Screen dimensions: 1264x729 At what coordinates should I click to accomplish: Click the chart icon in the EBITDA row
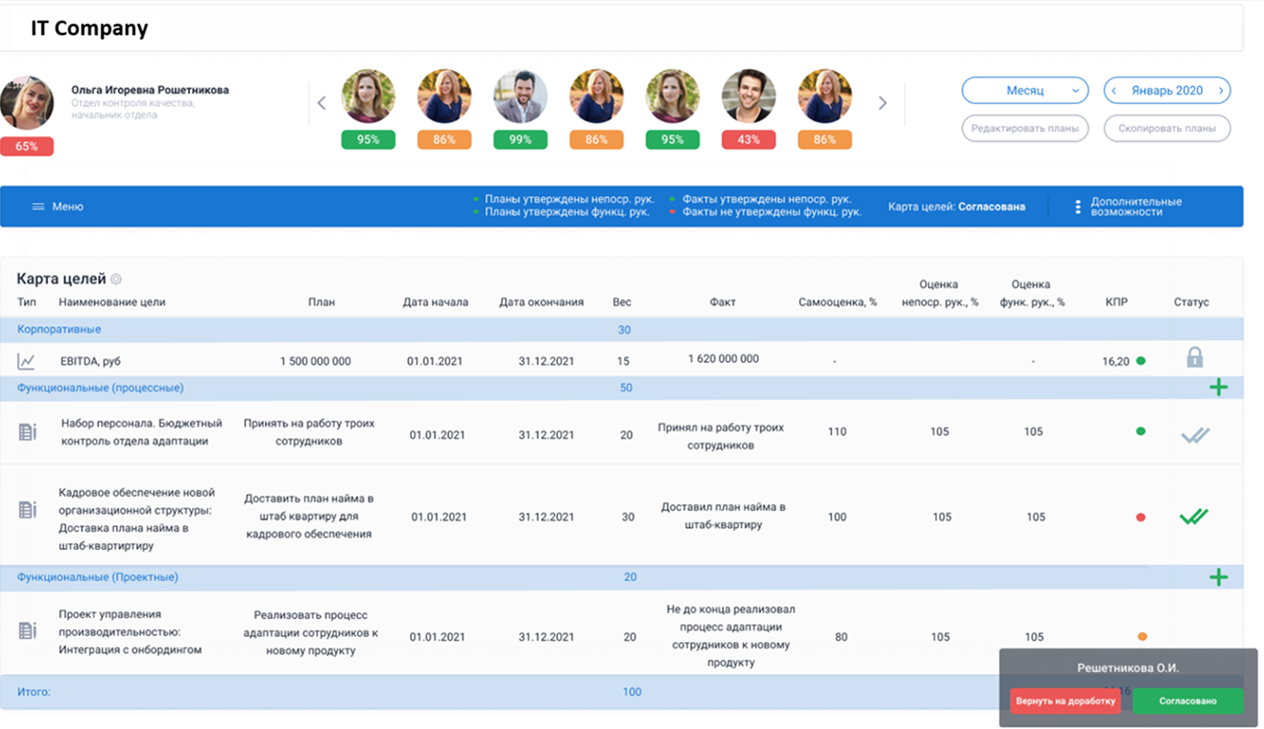click(x=26, y=361)
